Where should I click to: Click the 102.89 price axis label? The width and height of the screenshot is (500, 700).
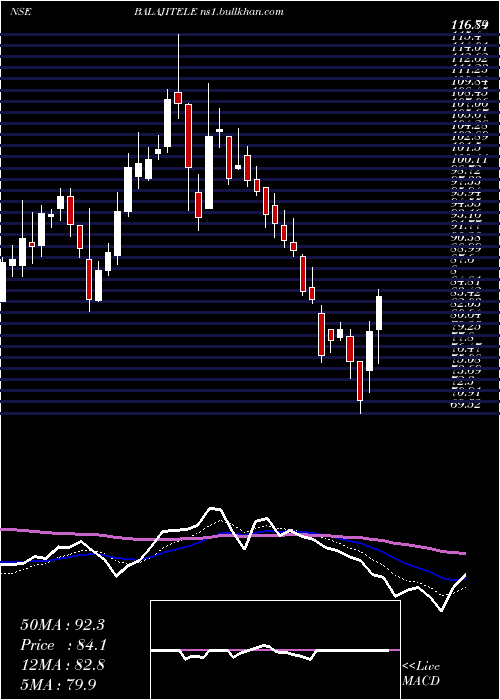pyautogui.click(x=469, y=137)
